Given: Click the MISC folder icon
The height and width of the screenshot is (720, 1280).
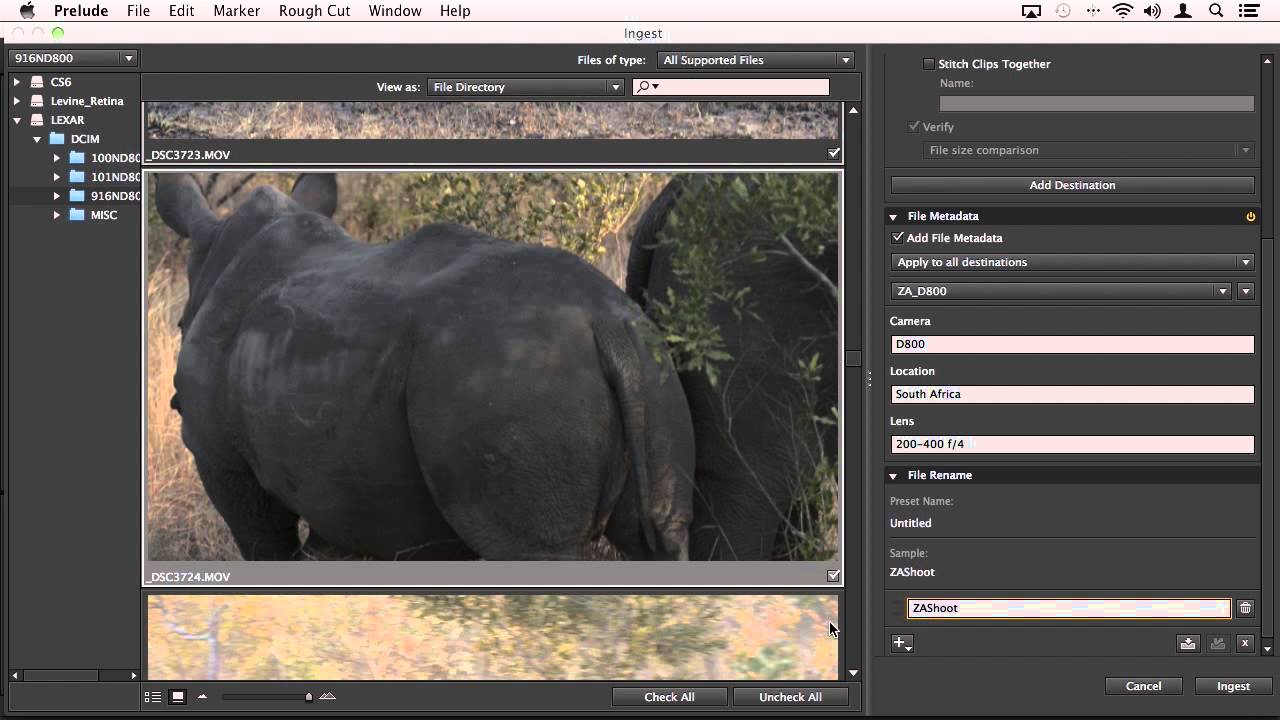Looking at the screenshot, I should 77,215.
